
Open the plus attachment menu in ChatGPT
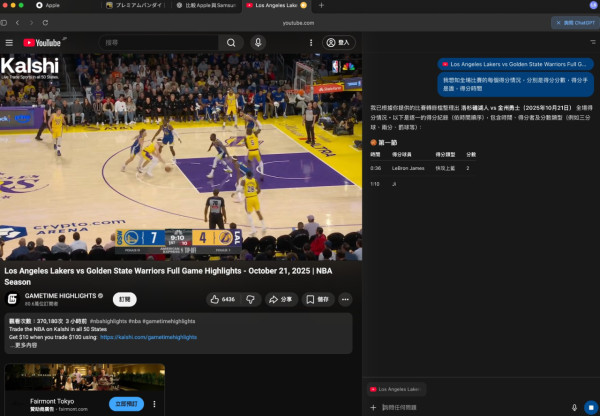coord(373,407)
